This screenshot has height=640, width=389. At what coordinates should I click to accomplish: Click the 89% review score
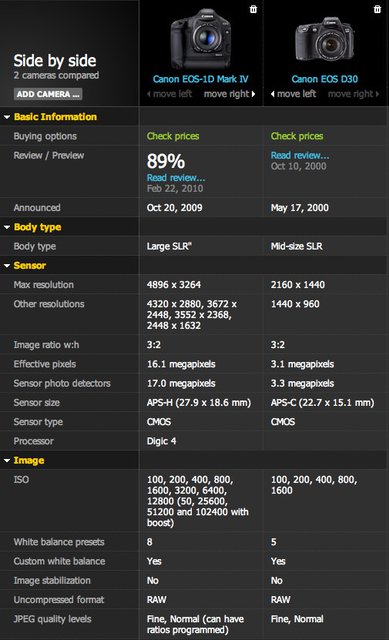point(166,161)
